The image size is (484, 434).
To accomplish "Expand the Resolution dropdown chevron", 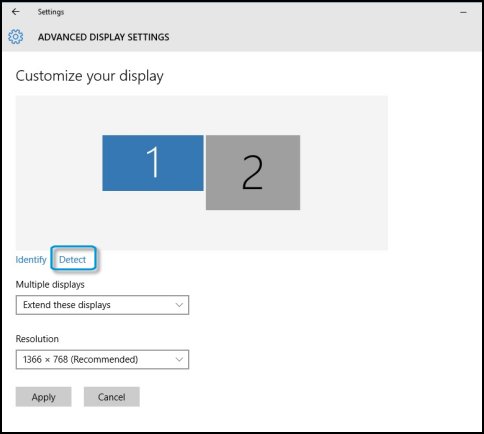I will click(179, 359).
